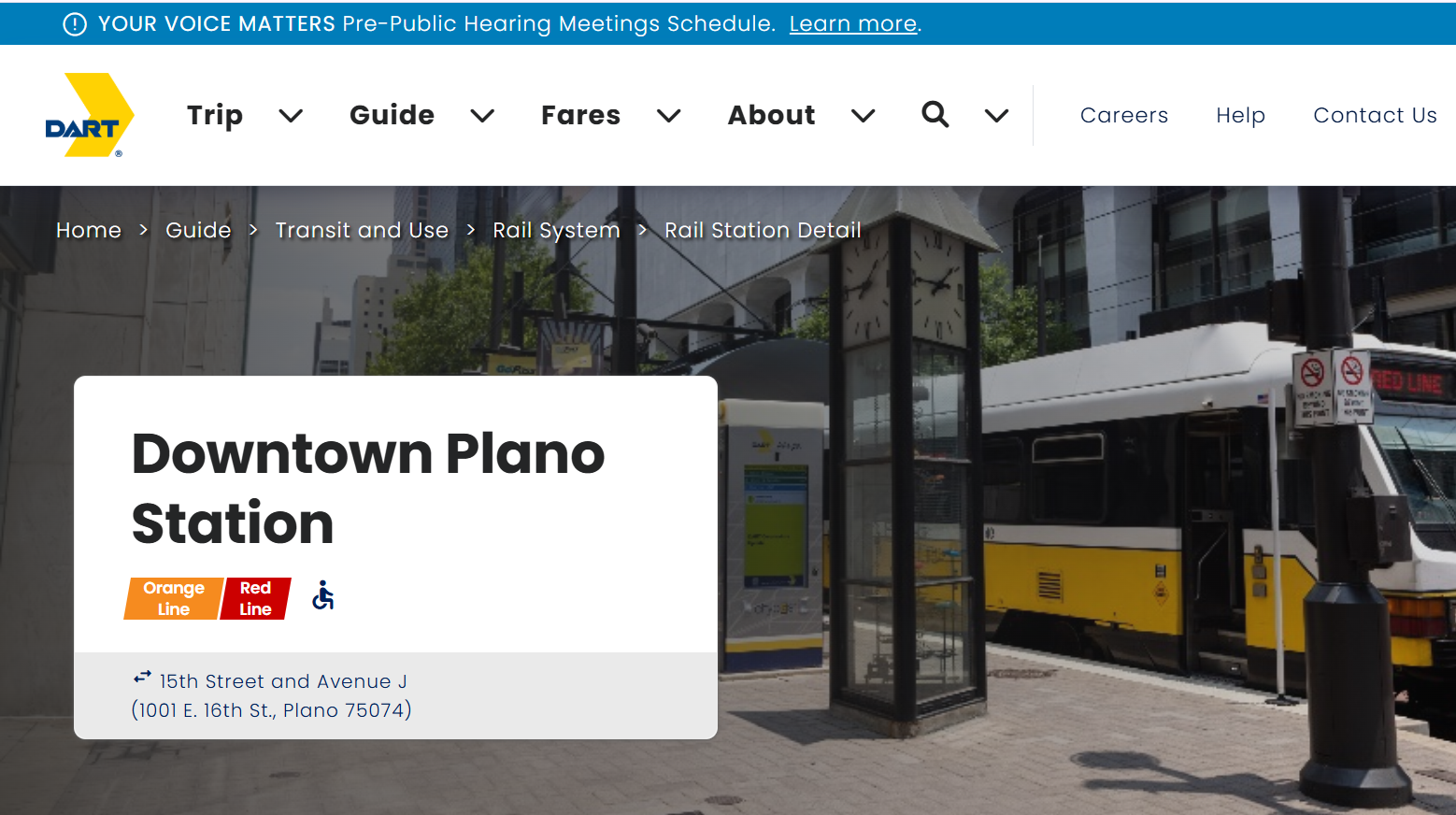Screen dimensions: 1456x815
Task: Select the Transit and Use breadcrumb
Action: 362,230
